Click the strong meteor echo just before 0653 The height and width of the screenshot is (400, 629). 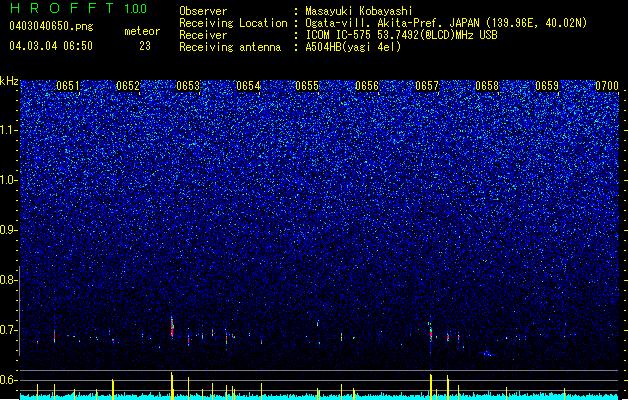tap(172, 327)
